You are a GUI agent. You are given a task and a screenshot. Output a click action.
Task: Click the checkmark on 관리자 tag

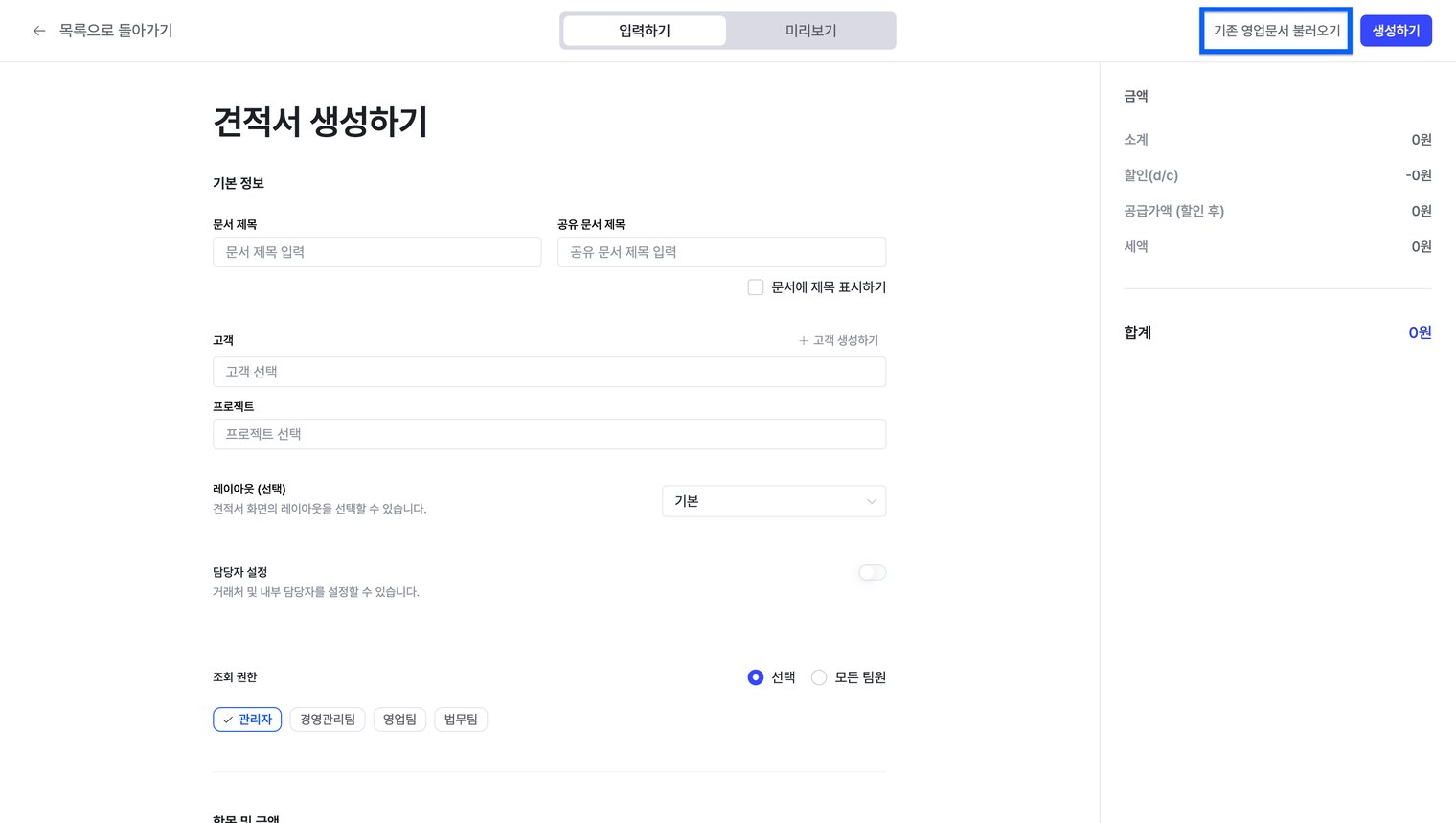[x=228, y=720]
